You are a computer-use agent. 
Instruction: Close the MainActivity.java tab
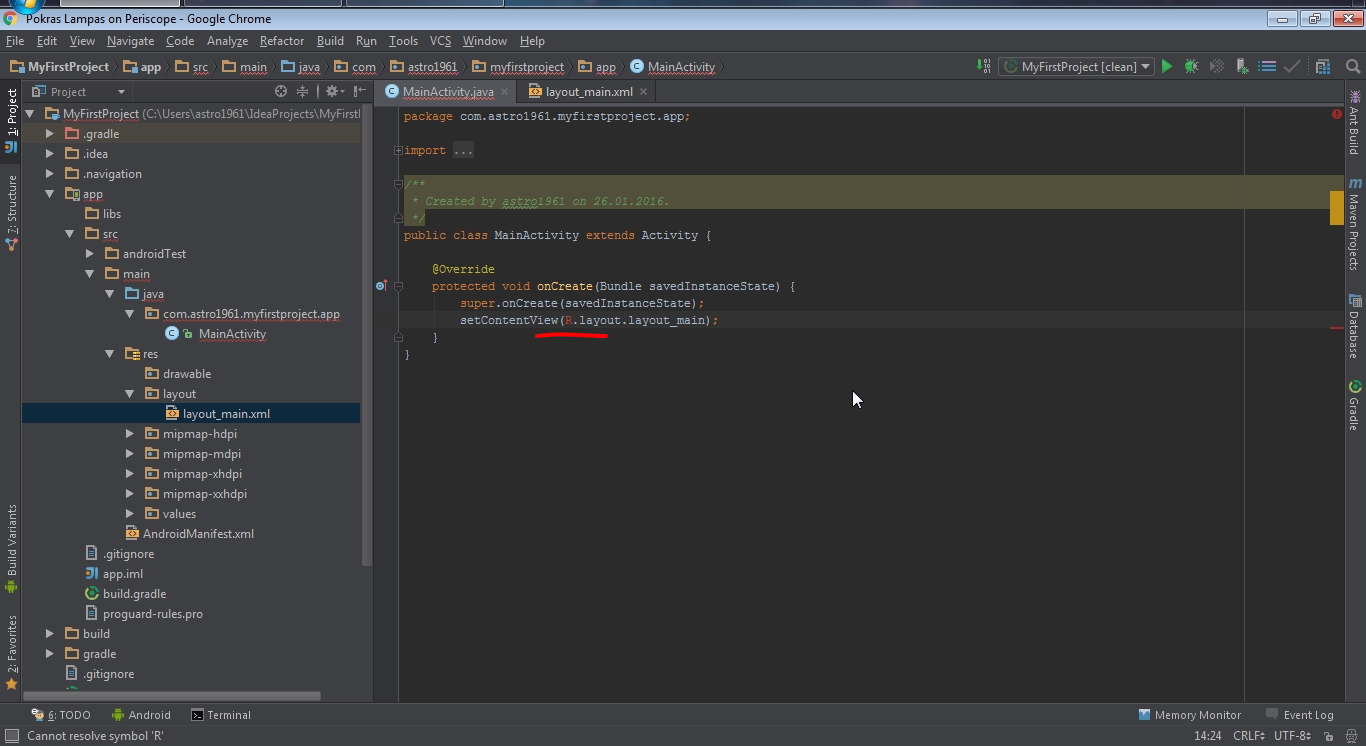[x=505, y=91]
